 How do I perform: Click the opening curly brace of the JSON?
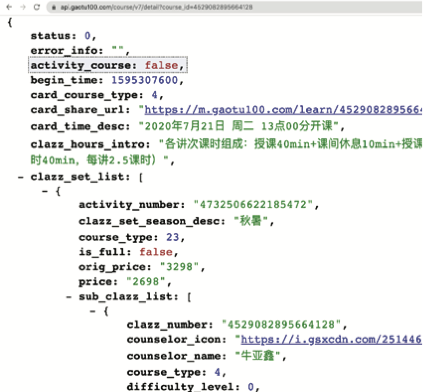coord(10,22)
